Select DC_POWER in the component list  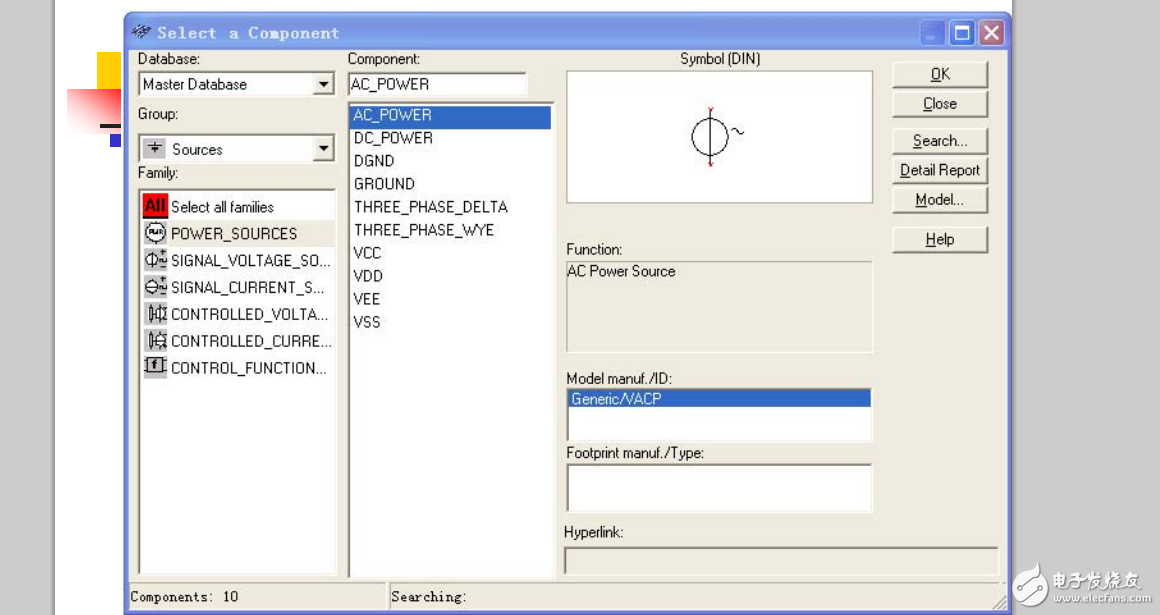tap(393, 138)
